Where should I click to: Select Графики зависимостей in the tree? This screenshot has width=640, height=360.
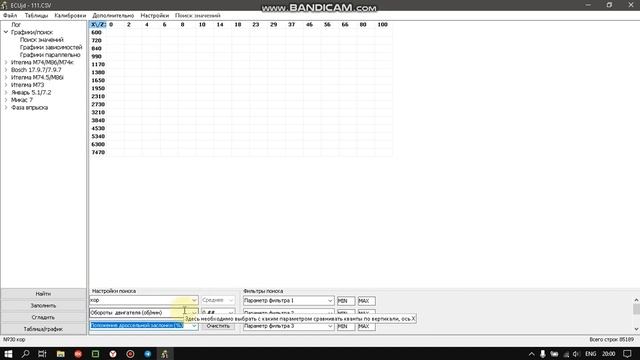point(51,47)
